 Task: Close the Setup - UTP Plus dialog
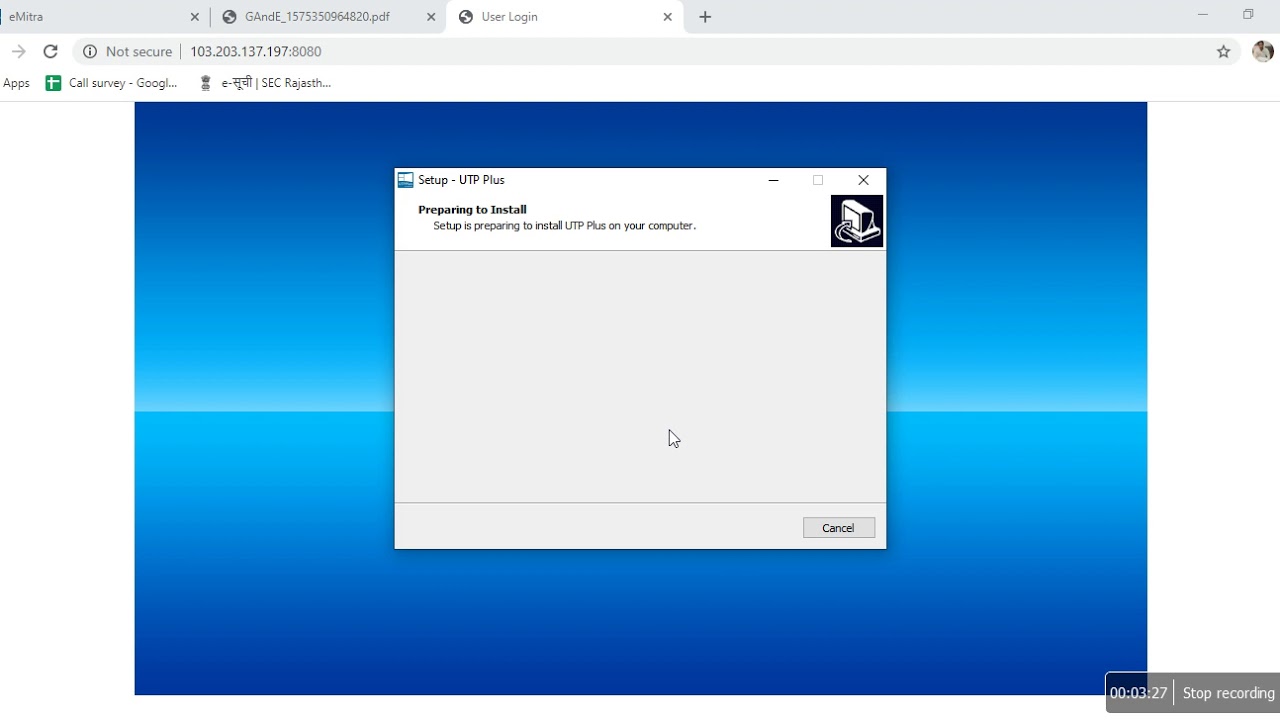[x=863, y=180]
